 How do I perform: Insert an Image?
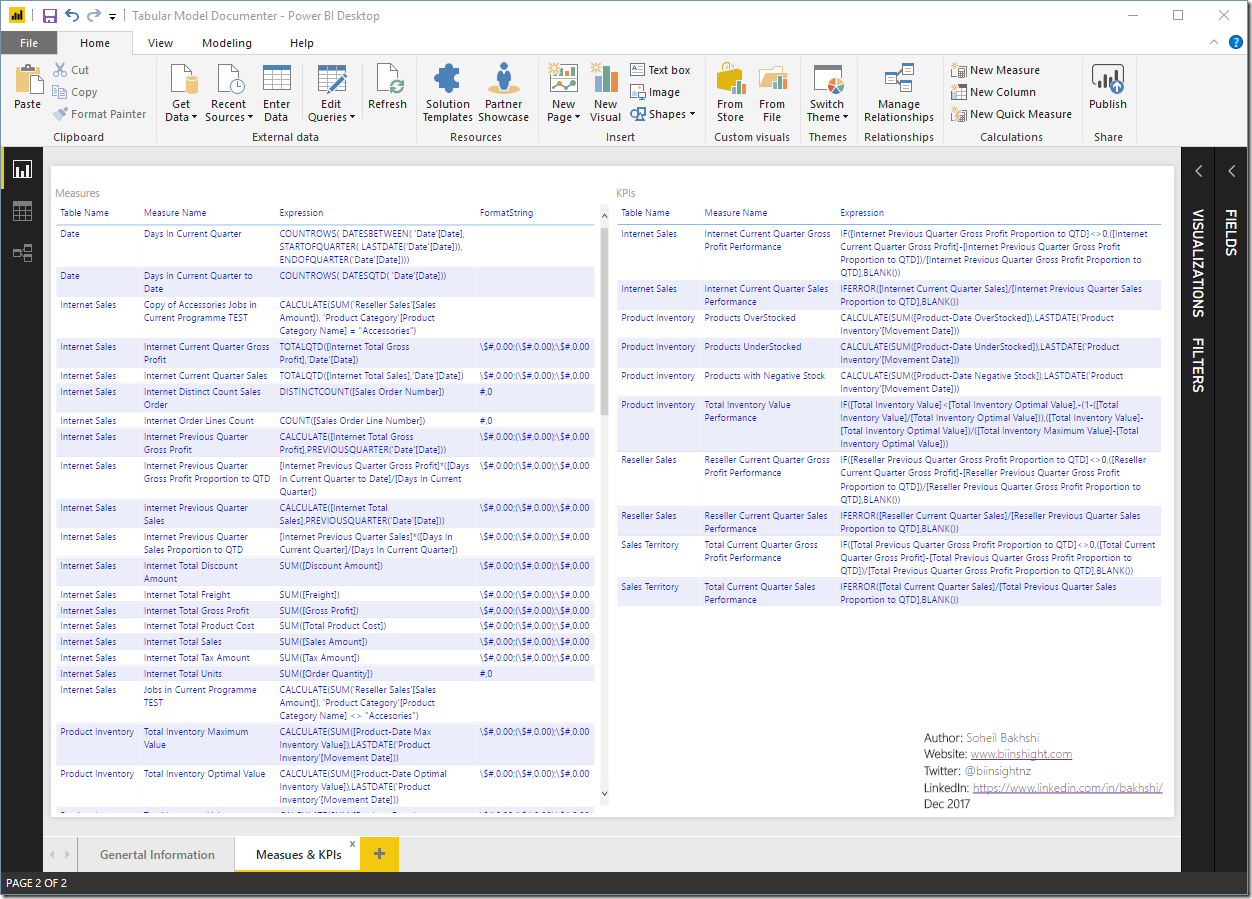click(x=655, y=92)
